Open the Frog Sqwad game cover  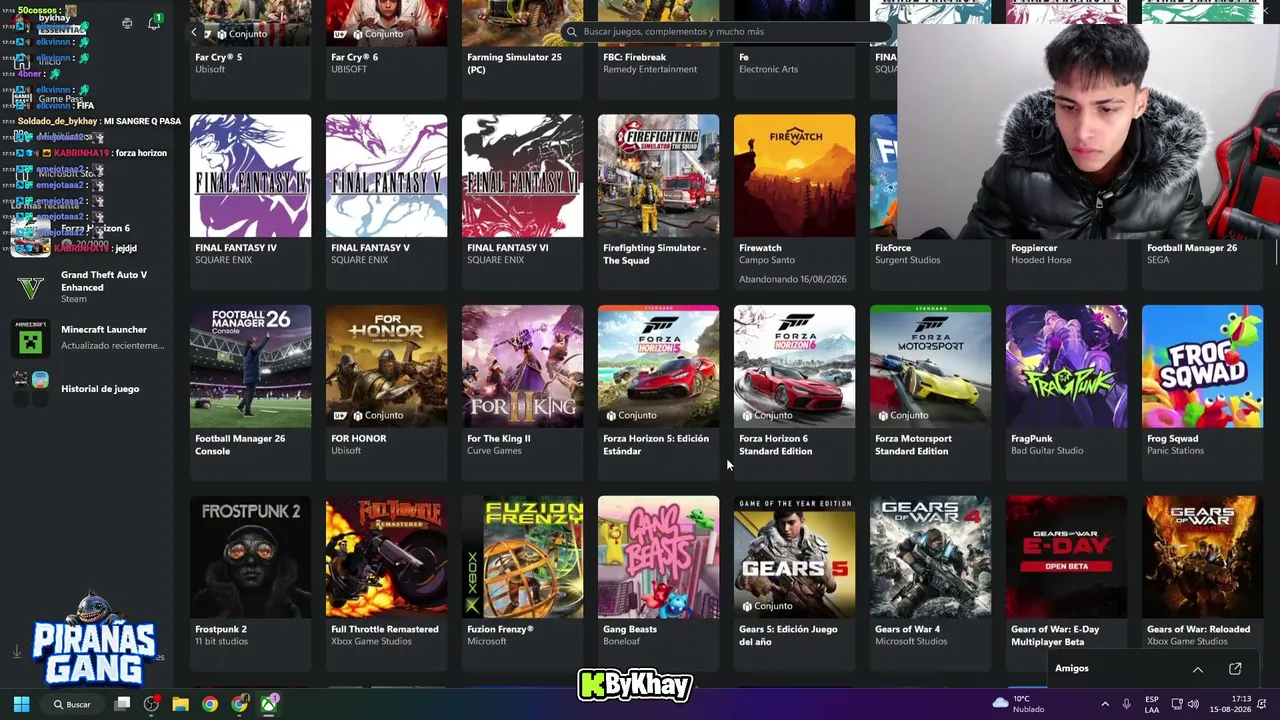tap(1202, 366)
